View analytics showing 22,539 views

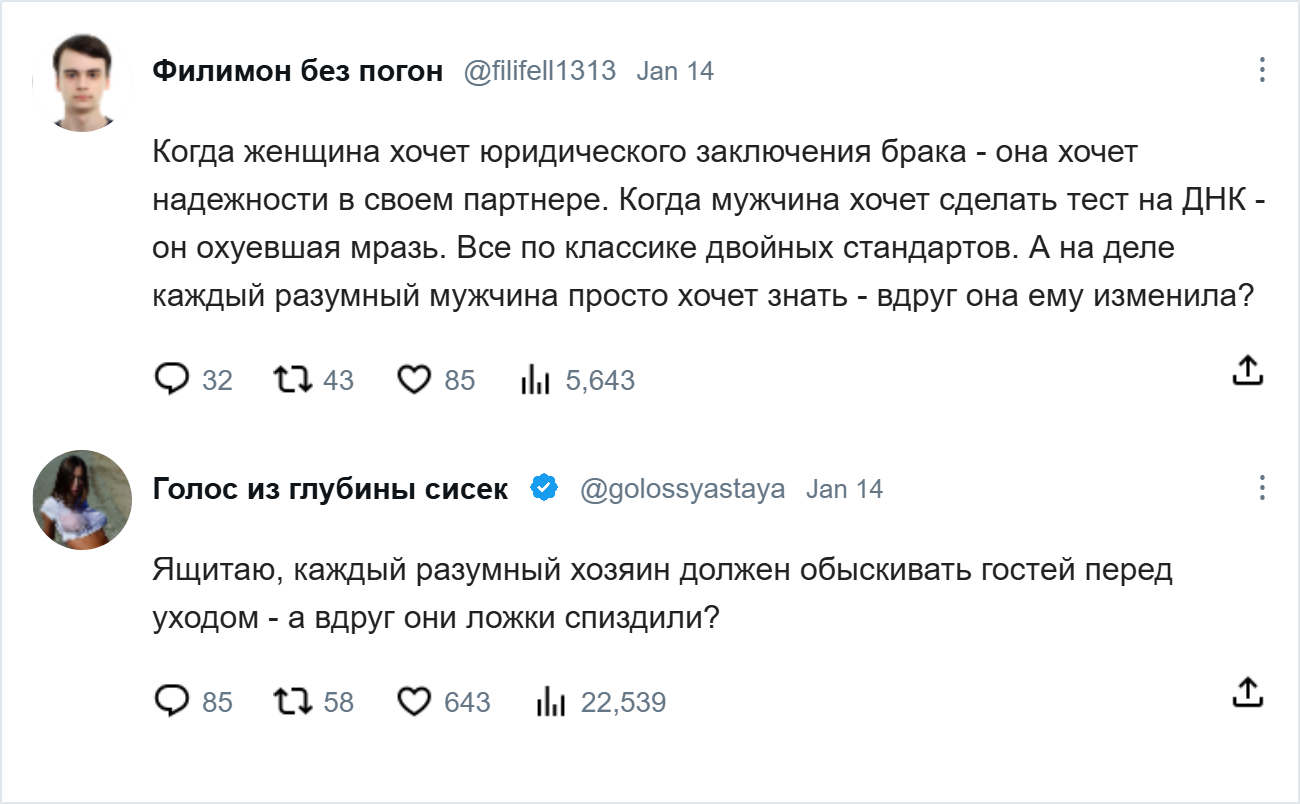552,701
